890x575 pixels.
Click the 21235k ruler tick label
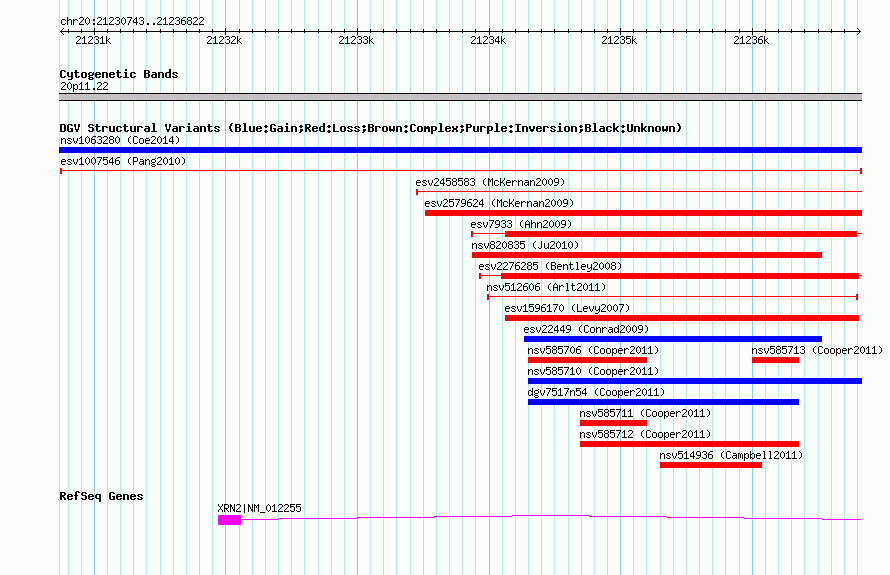(619, 40)
